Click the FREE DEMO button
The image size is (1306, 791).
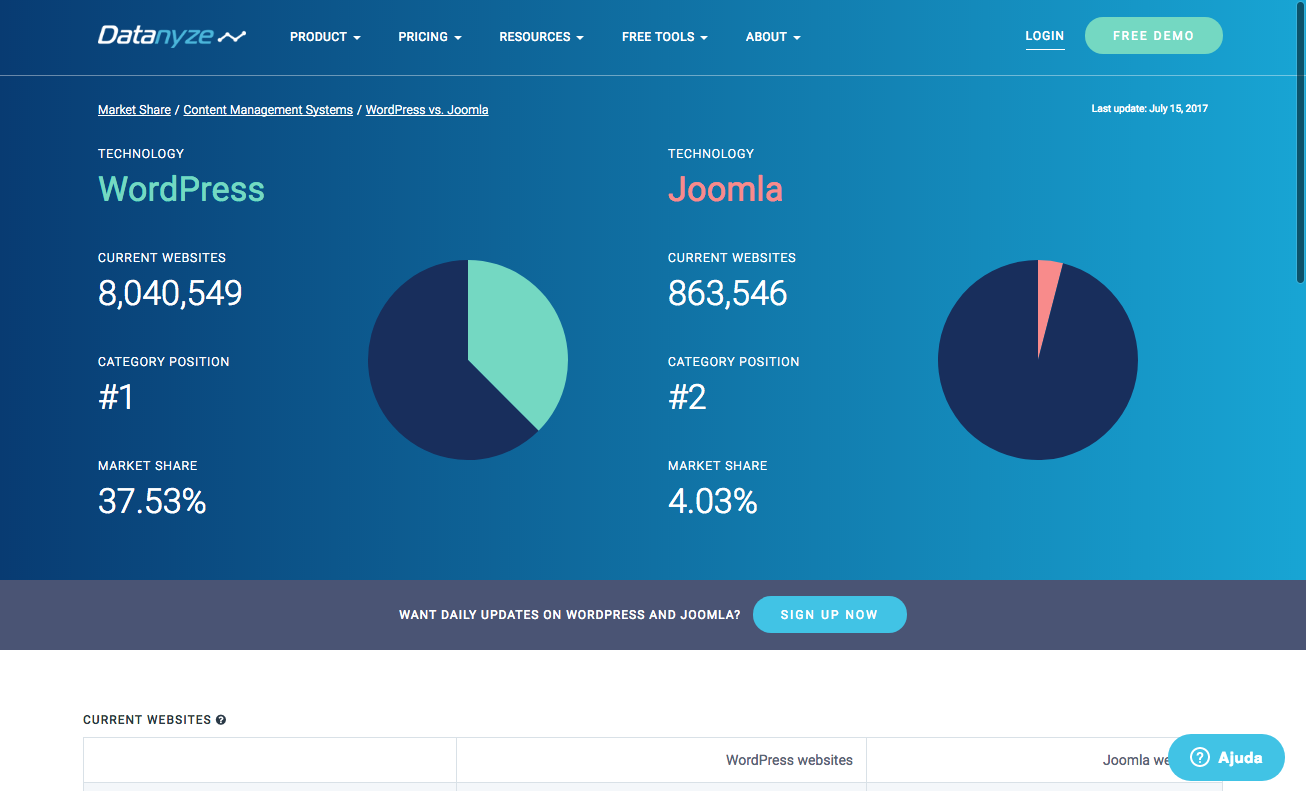pos(1153,35)
